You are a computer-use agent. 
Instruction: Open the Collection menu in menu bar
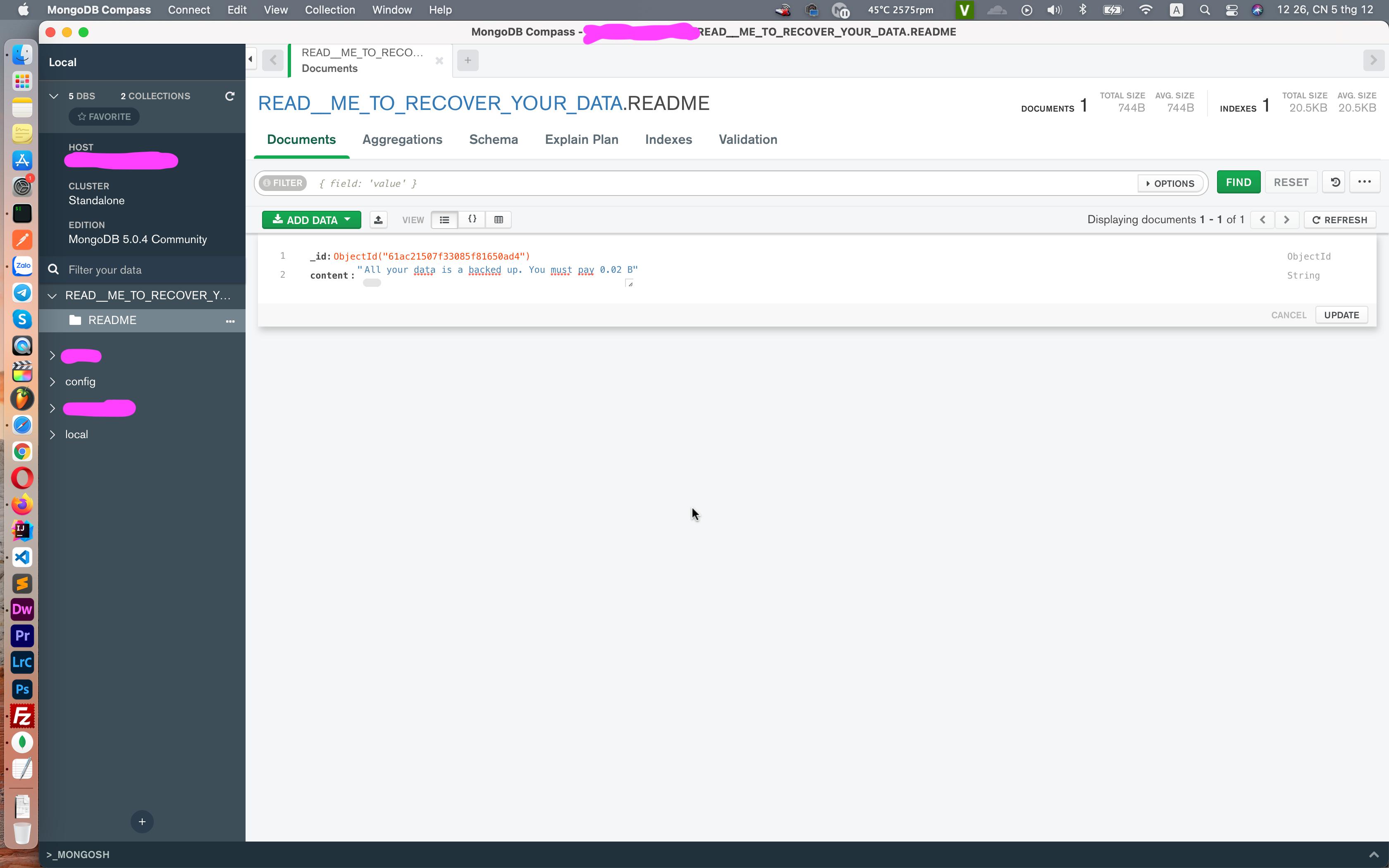(329, 10)
